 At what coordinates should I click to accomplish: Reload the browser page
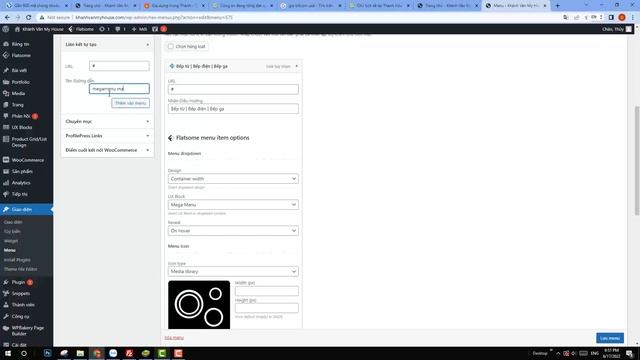click(29, 18)
